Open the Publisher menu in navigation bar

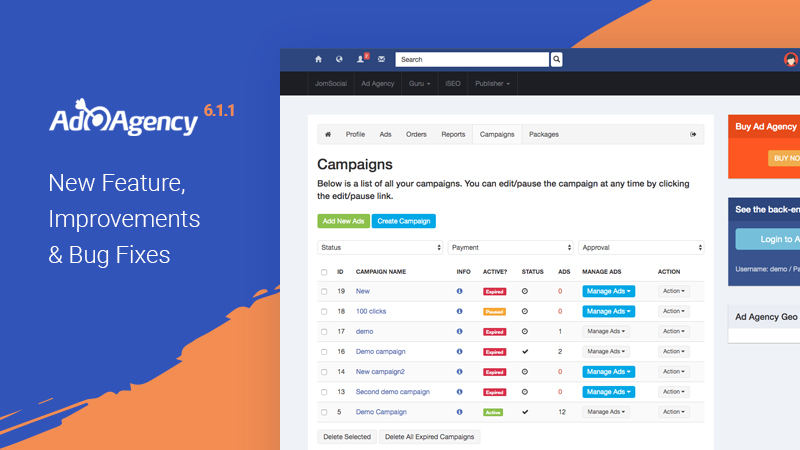click(x=492, y=84)
